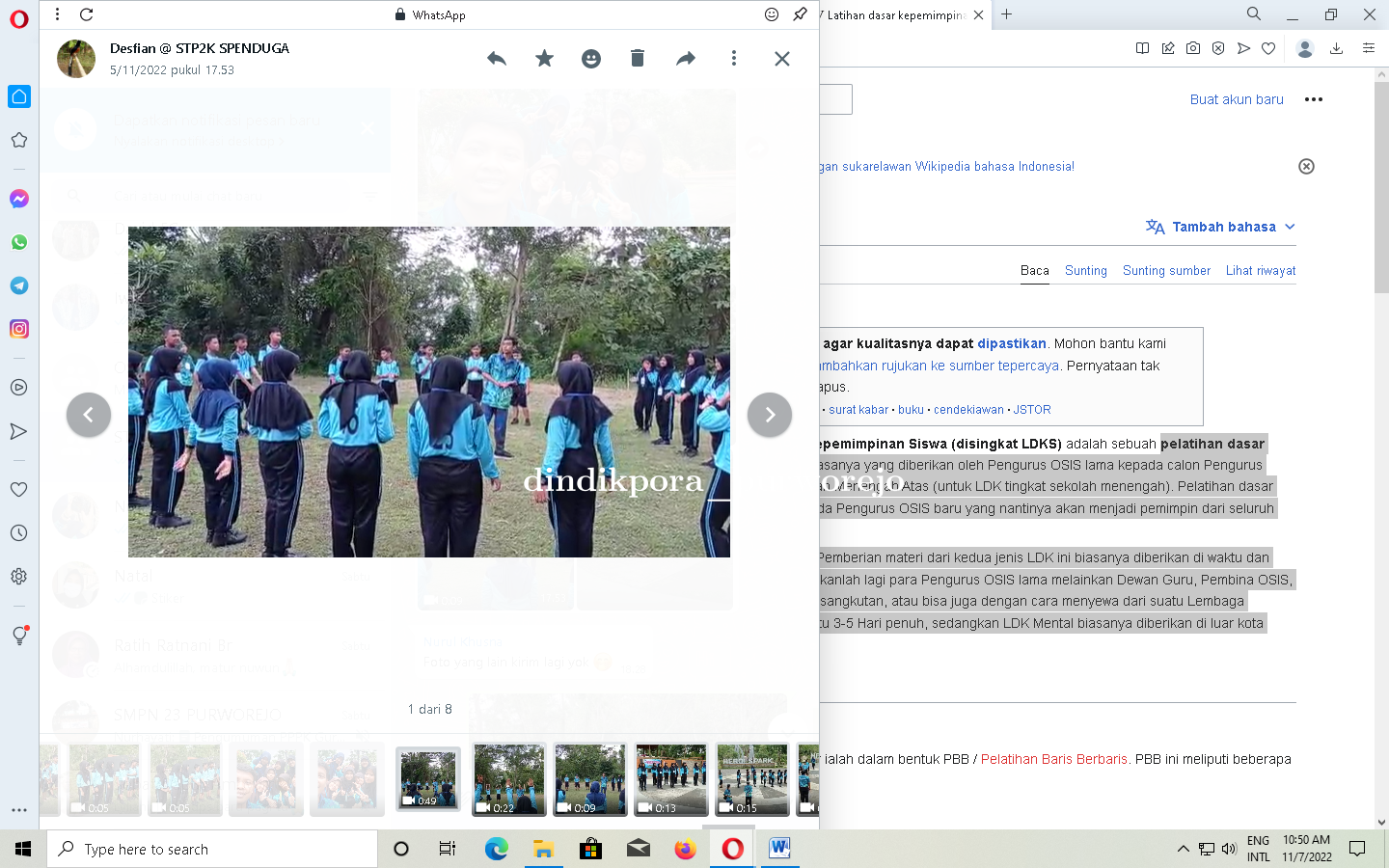Open the WhatsApp panel three-dot menu

point(58,14)
